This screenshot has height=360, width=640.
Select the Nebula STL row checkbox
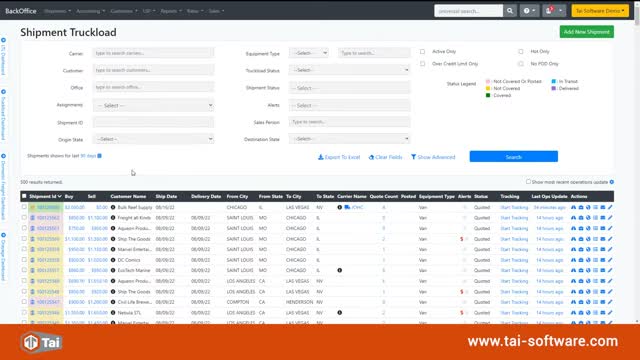(24, 312)
